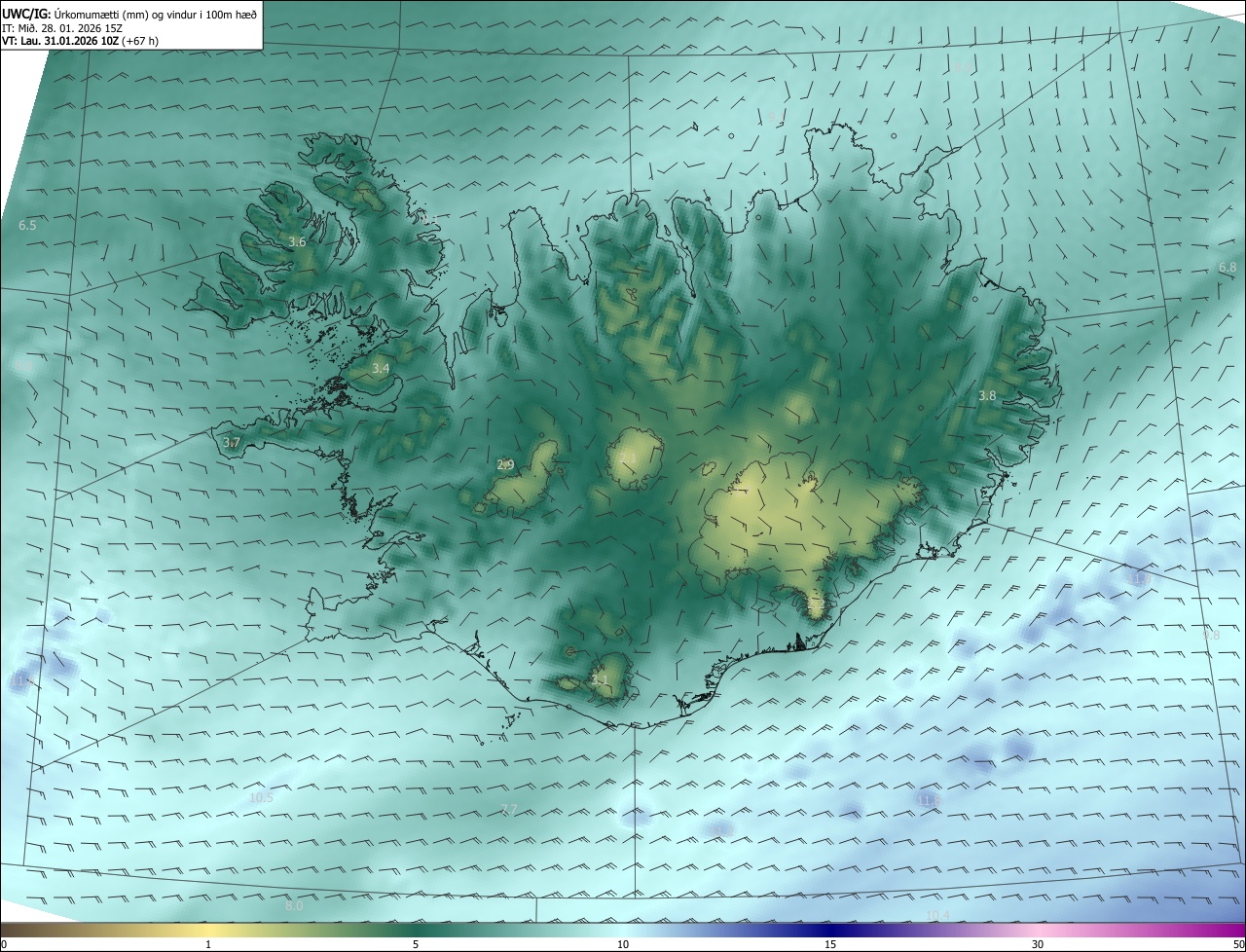
Task: Click the 10.5 value label over the sea
Action: [261, 797]
